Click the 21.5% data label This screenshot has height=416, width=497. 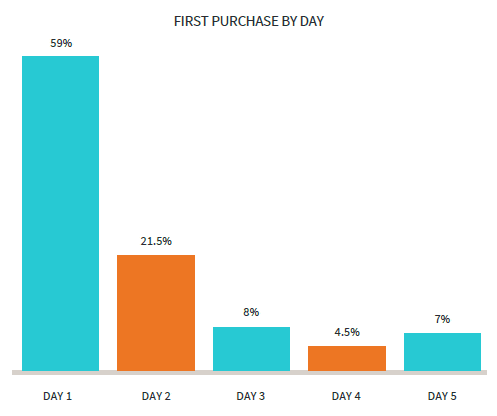tap(156, 241)
